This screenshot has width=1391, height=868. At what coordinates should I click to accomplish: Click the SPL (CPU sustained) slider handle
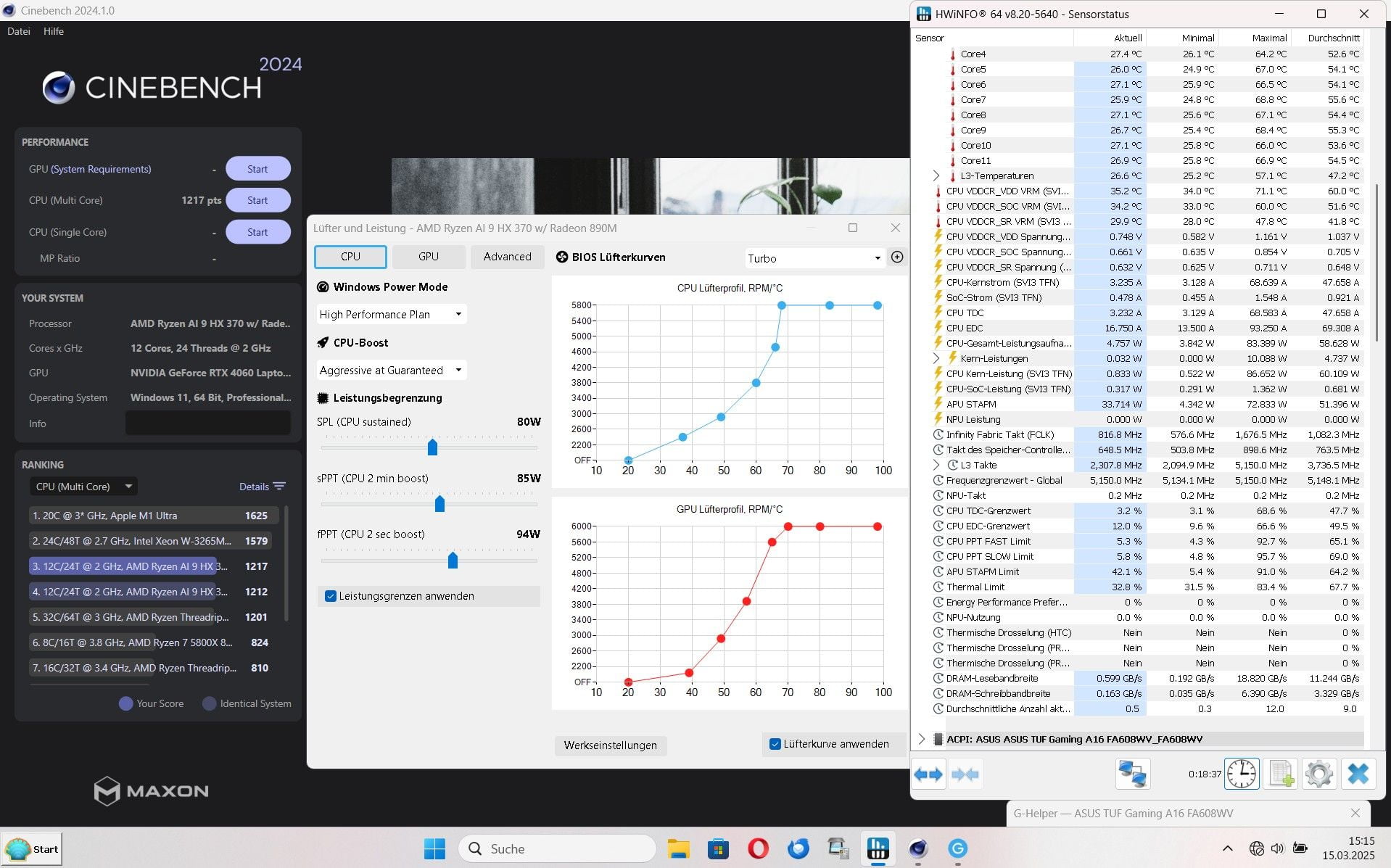[x=432, y=447]
